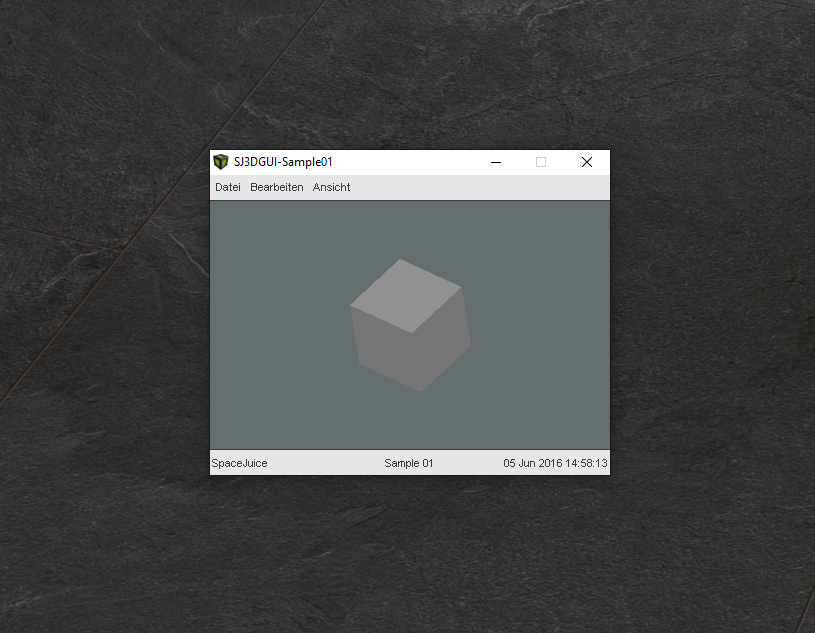The width and height of the screenshot is (815, 633).
Task: Open the Ansicht menu
Action: pos(331,187)
